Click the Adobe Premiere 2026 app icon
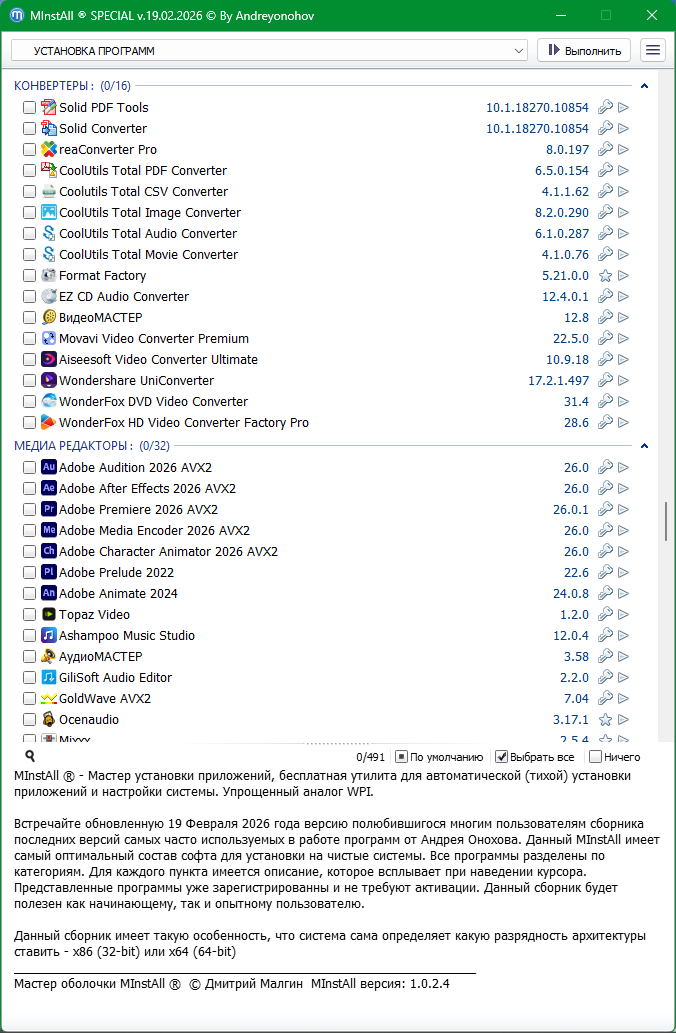Screen dimensions: 676x1033 click(x=49, y=510)
